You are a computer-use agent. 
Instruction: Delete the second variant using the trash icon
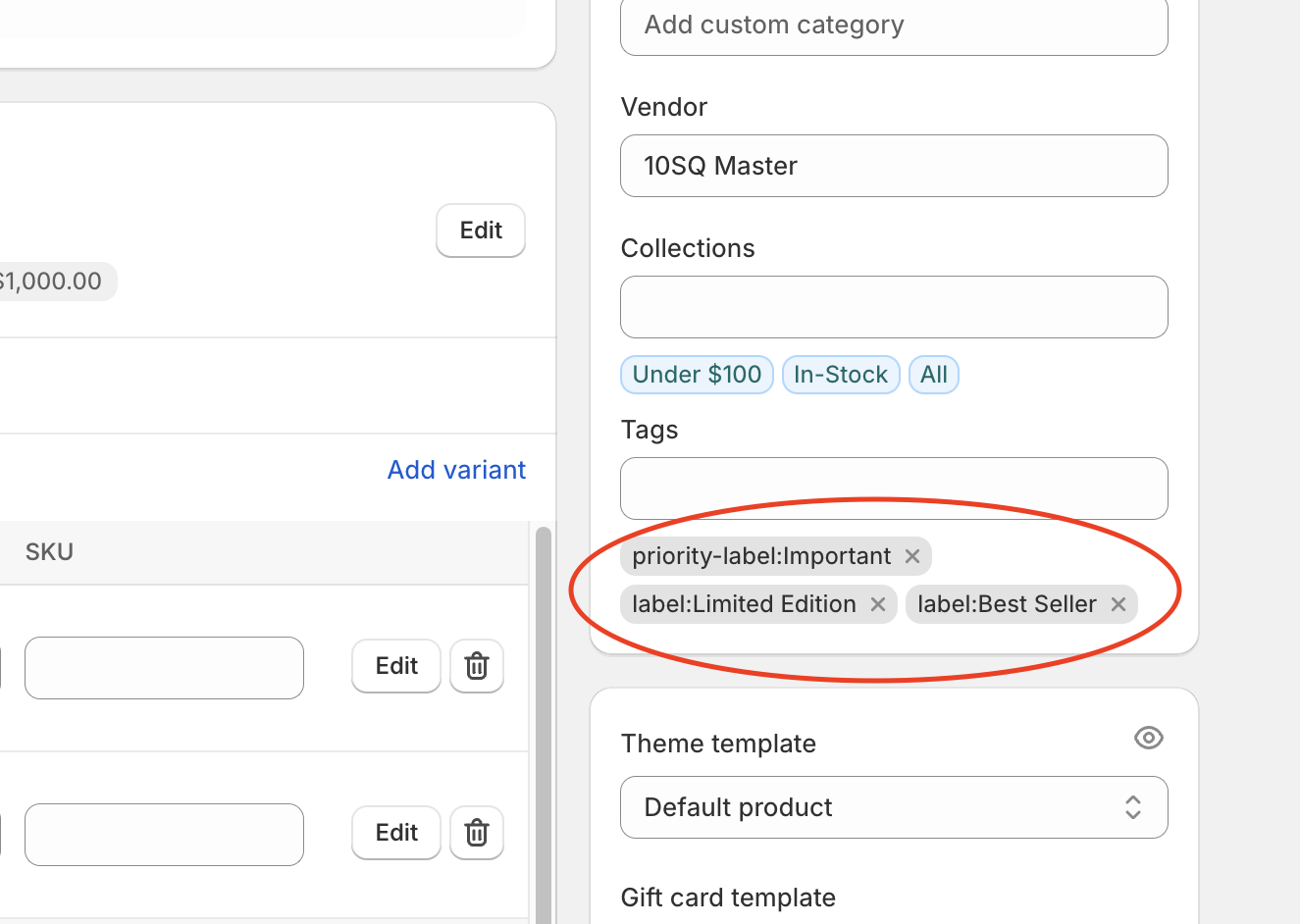point(476,833)
